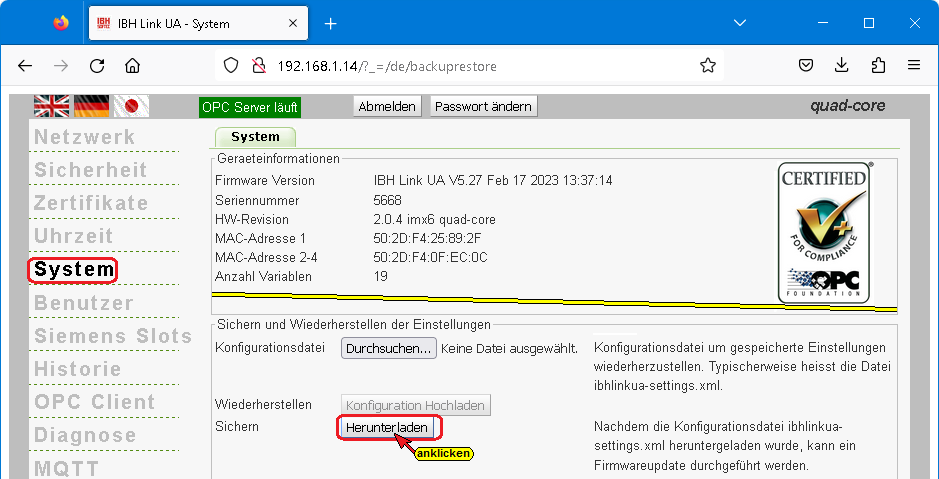The image size is (939, 479).
Task: Open the Sicherheit menu
Action: point(90,170)
